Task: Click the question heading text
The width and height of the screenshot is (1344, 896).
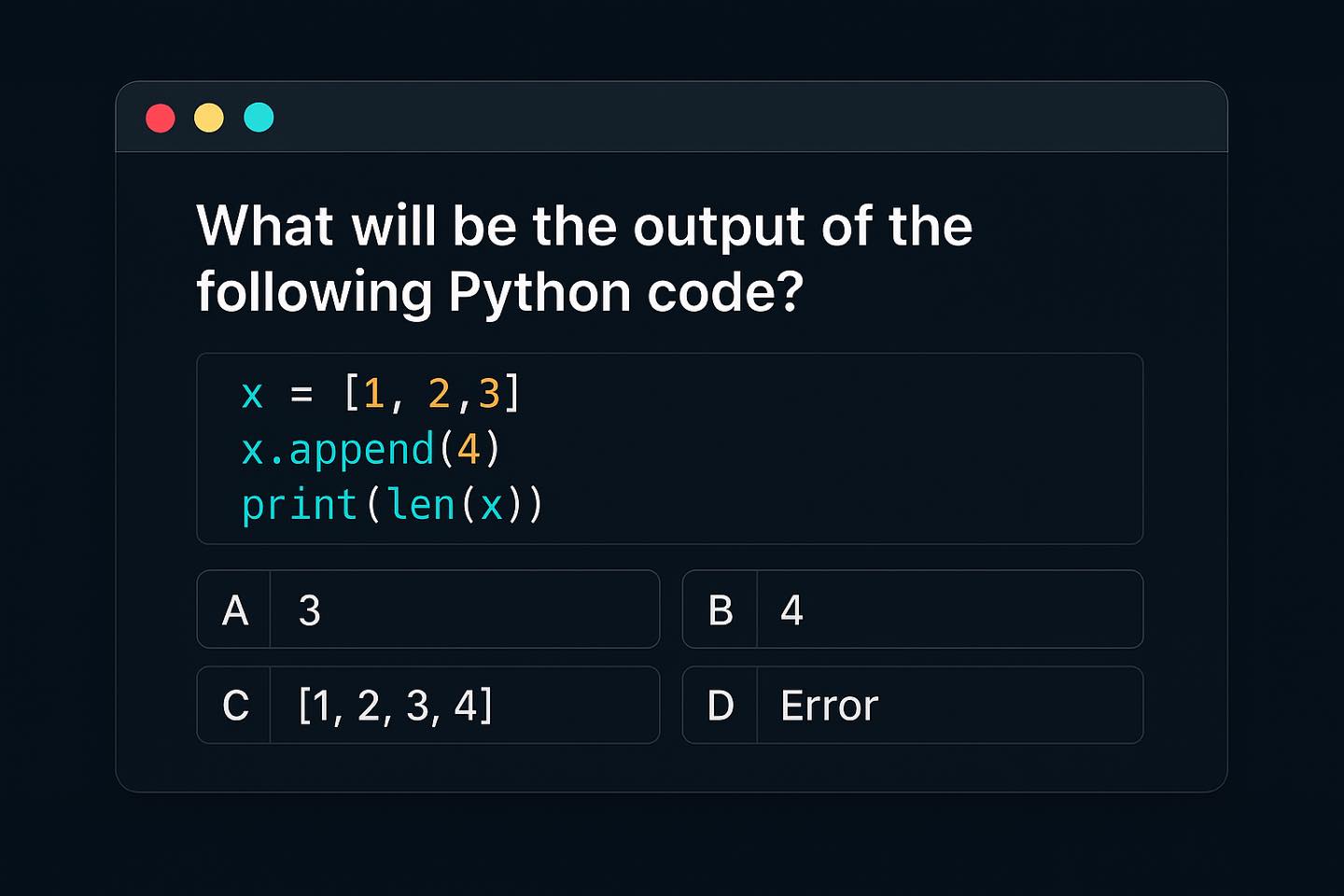Action: click(x=584, y=259)
